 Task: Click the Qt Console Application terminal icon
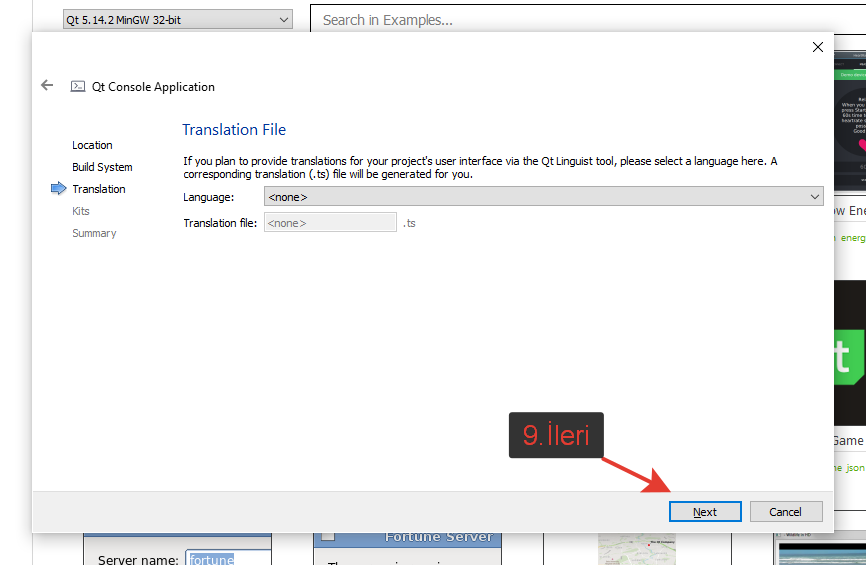(x=78, y=87)
